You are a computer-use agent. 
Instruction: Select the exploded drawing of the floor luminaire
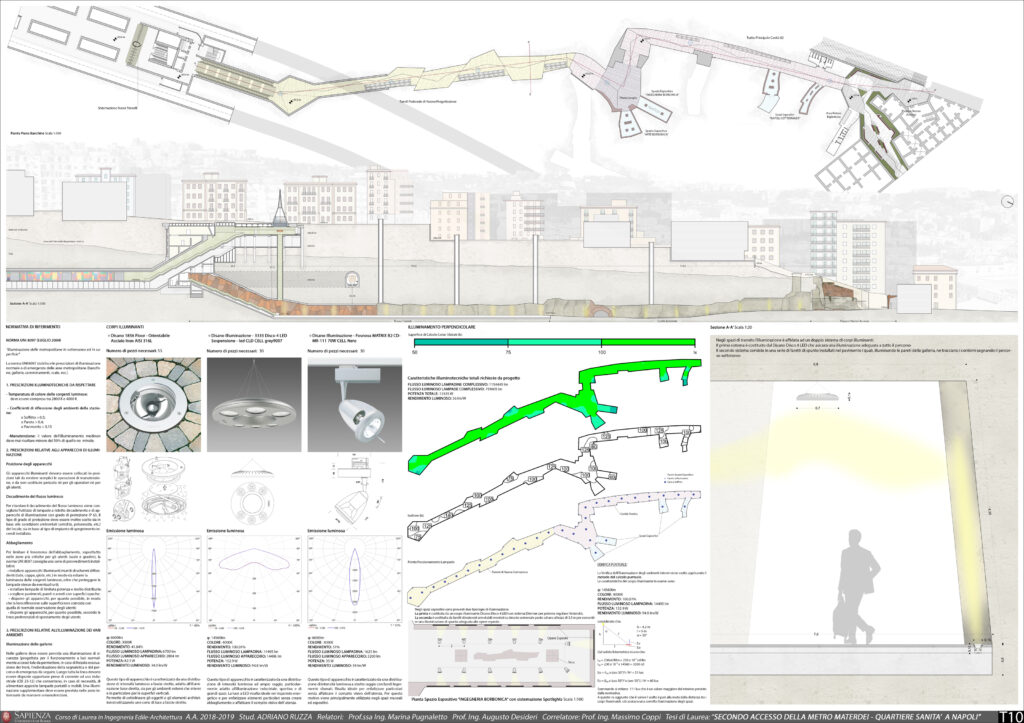(152, 489)
